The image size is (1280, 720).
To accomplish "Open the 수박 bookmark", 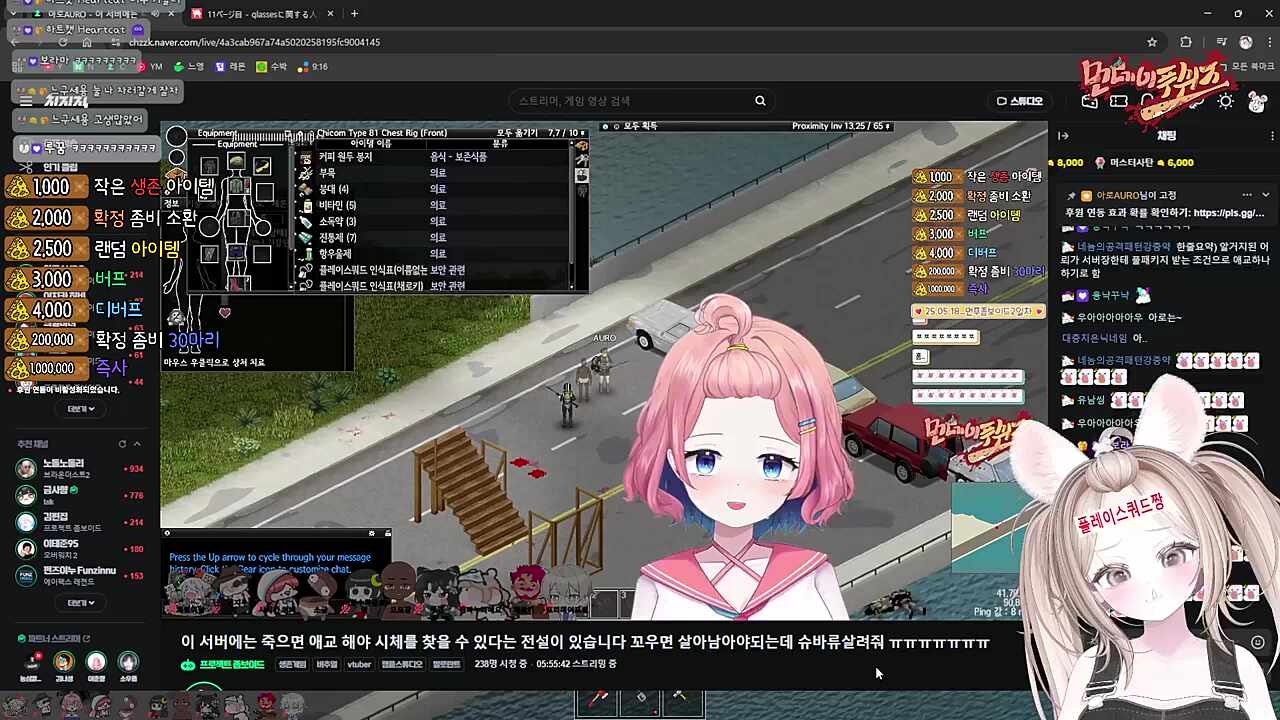I will (271, 67).
